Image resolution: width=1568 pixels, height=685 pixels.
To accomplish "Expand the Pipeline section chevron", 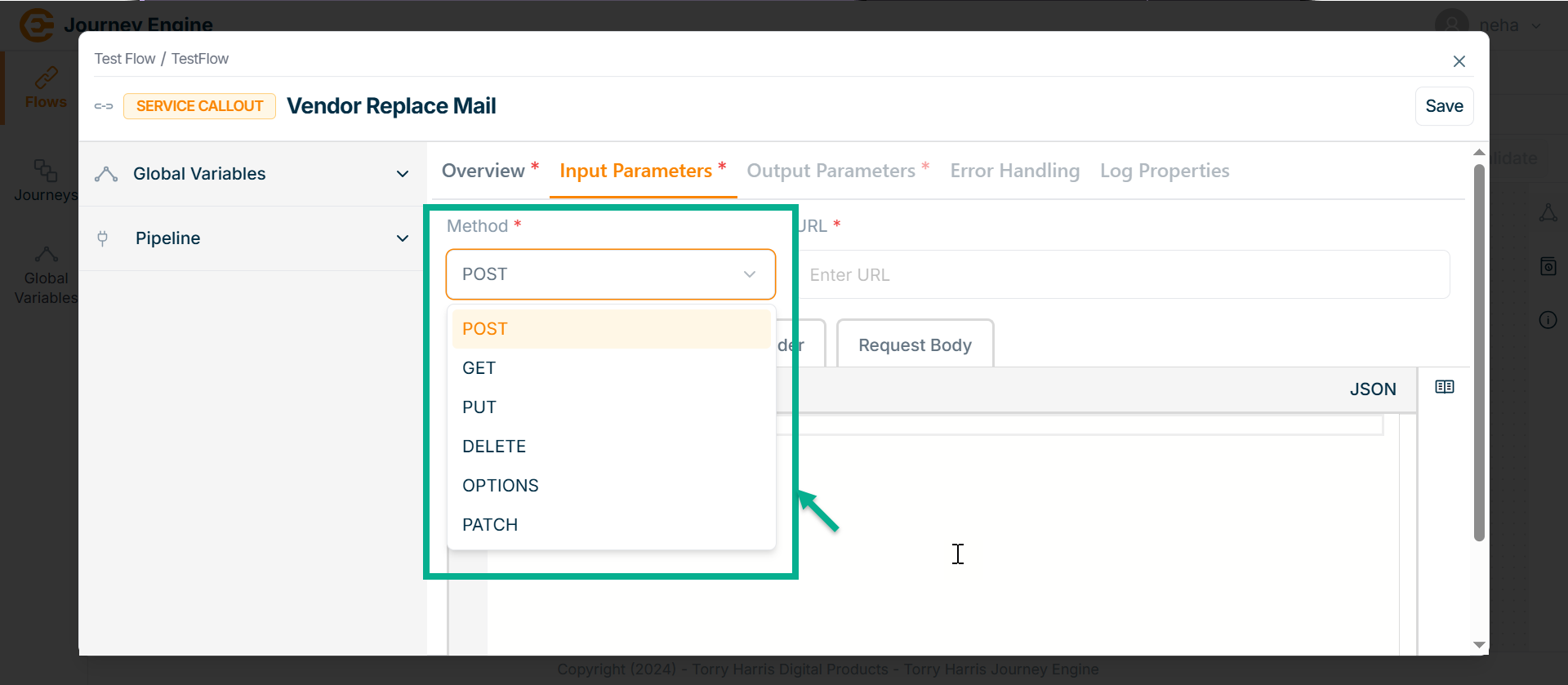I will tap(402, 238).
